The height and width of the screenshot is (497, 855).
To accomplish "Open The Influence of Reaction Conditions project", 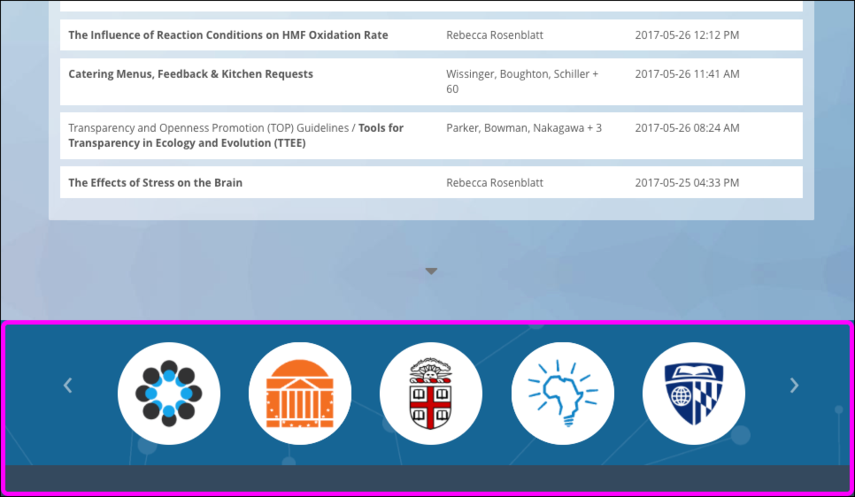I will (228, 35).
